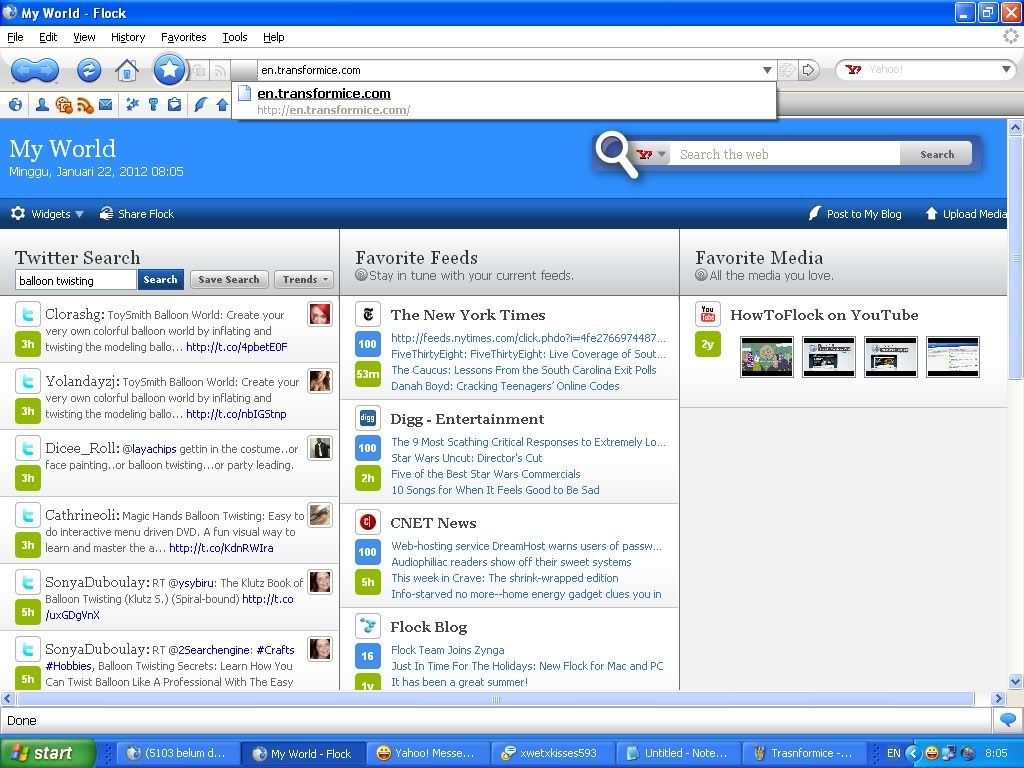The height and width of the screenshot is (768, 1024).
Task: Click Twitter bird icon beside Clorashg tweet
Action: 28,314
